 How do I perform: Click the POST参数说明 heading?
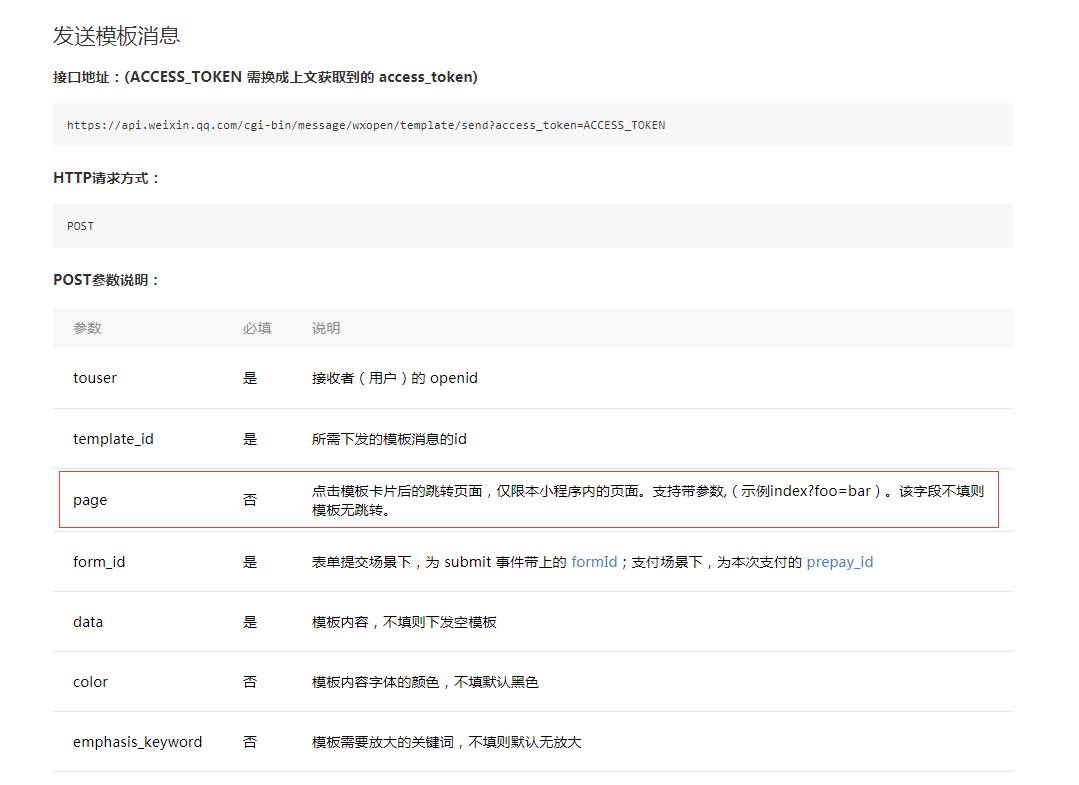pos(107,280)
